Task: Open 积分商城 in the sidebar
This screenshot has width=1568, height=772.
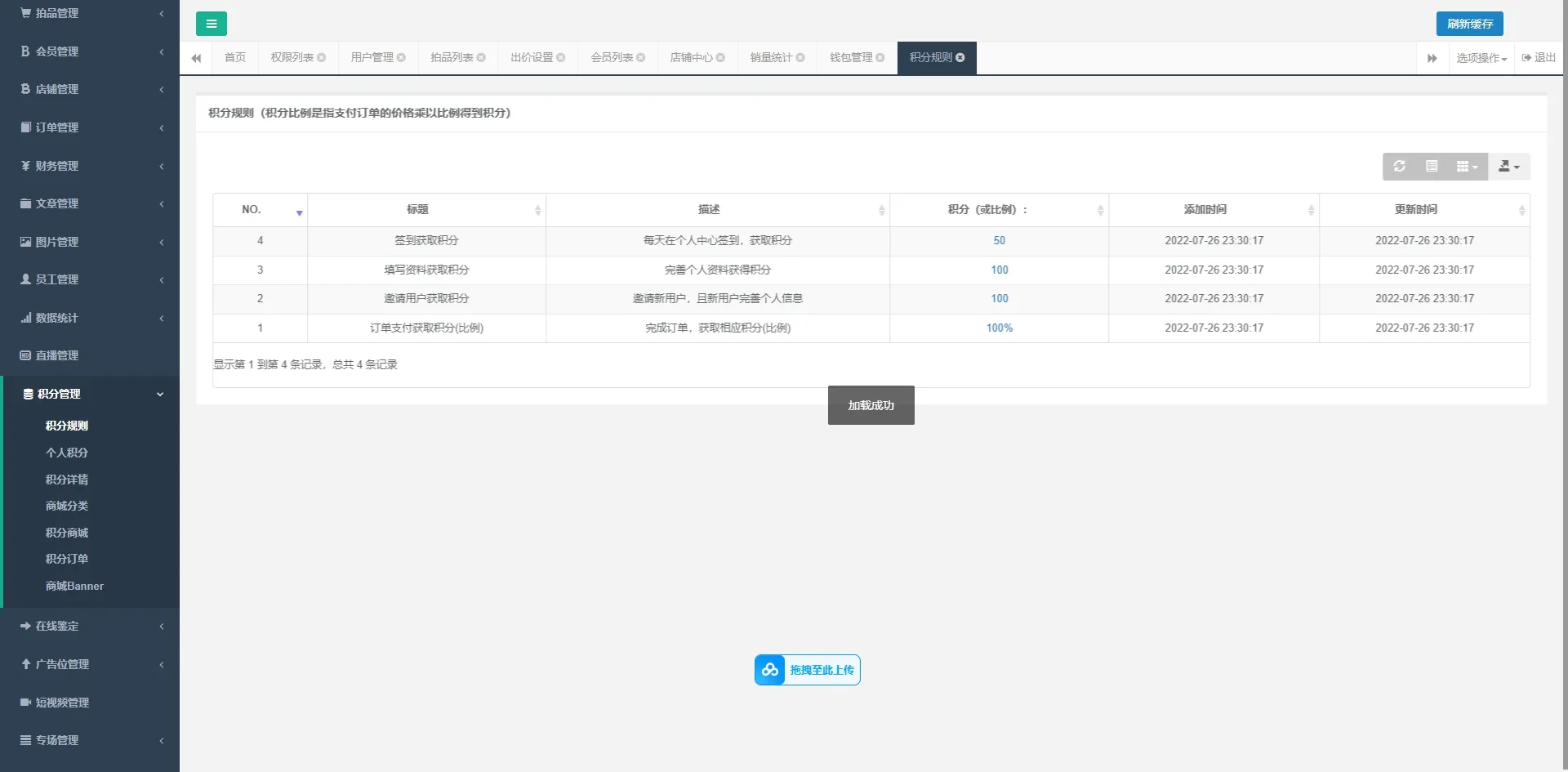Action: [x=67, y=533]
